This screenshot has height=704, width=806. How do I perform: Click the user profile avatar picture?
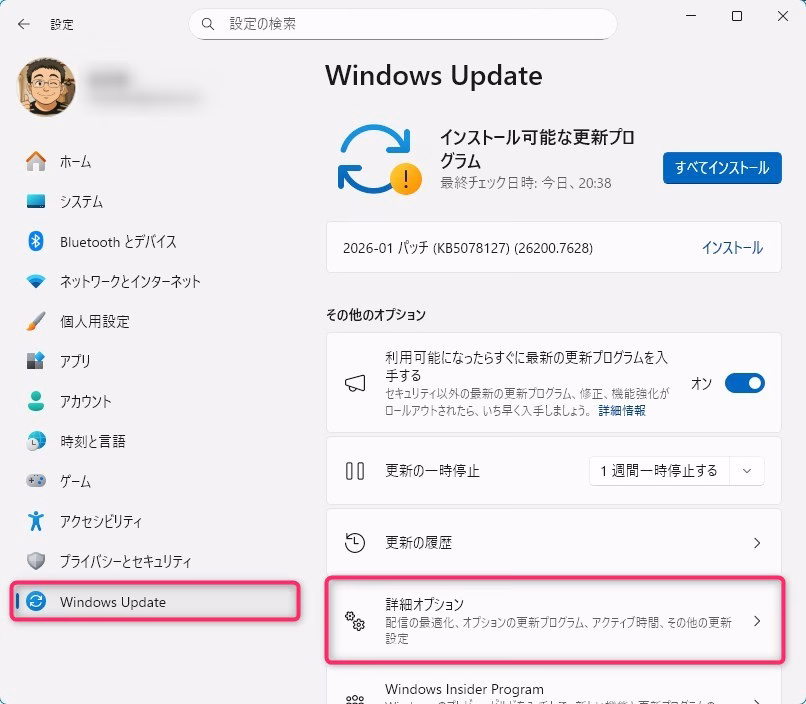(47, 86)
